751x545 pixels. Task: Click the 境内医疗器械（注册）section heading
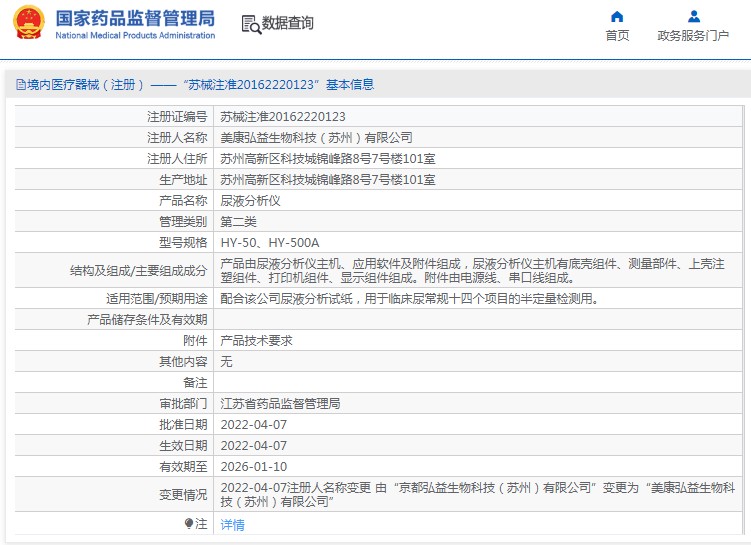[x=85, y=85]
